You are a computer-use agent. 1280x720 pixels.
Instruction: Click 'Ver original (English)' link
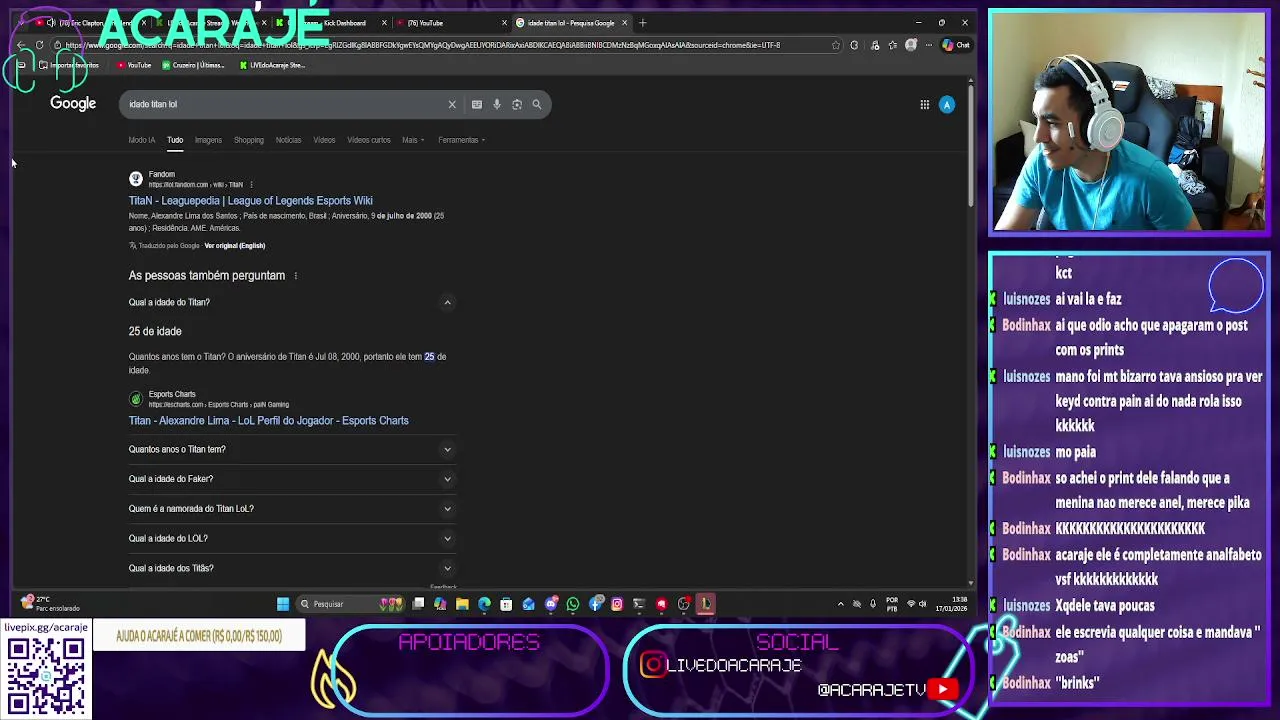pos(235,246)
